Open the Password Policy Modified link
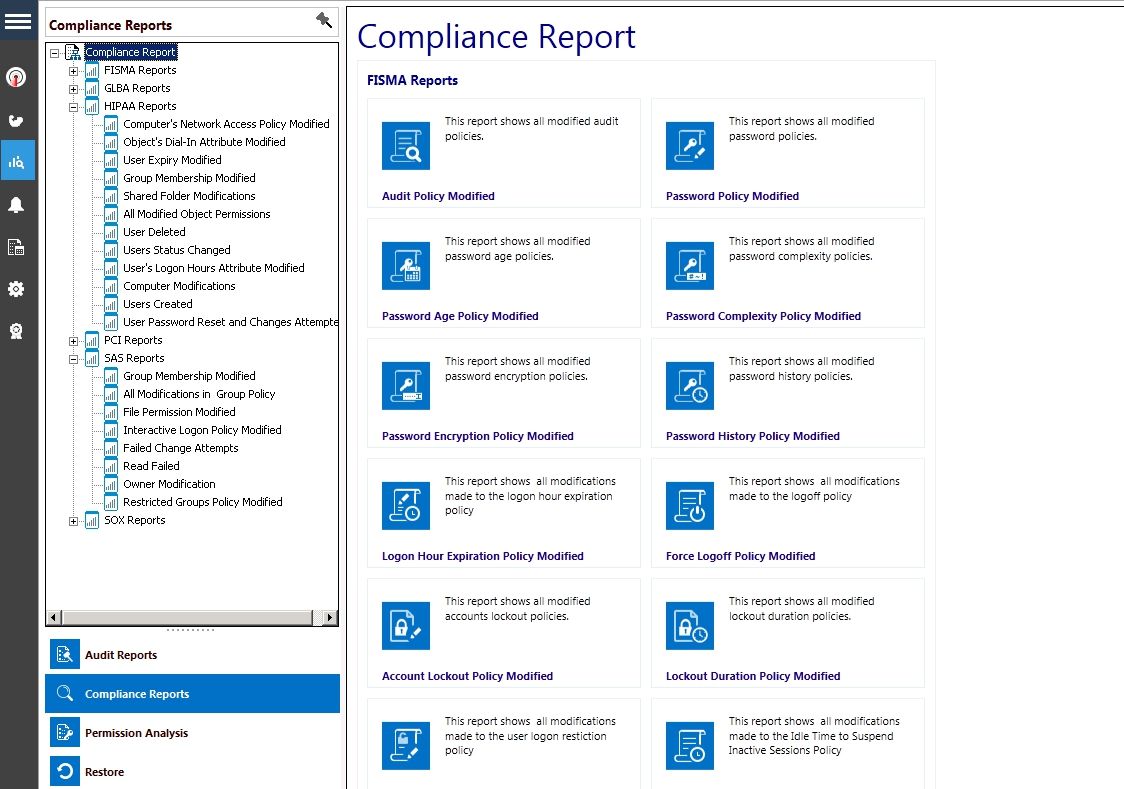 point(732,196)
